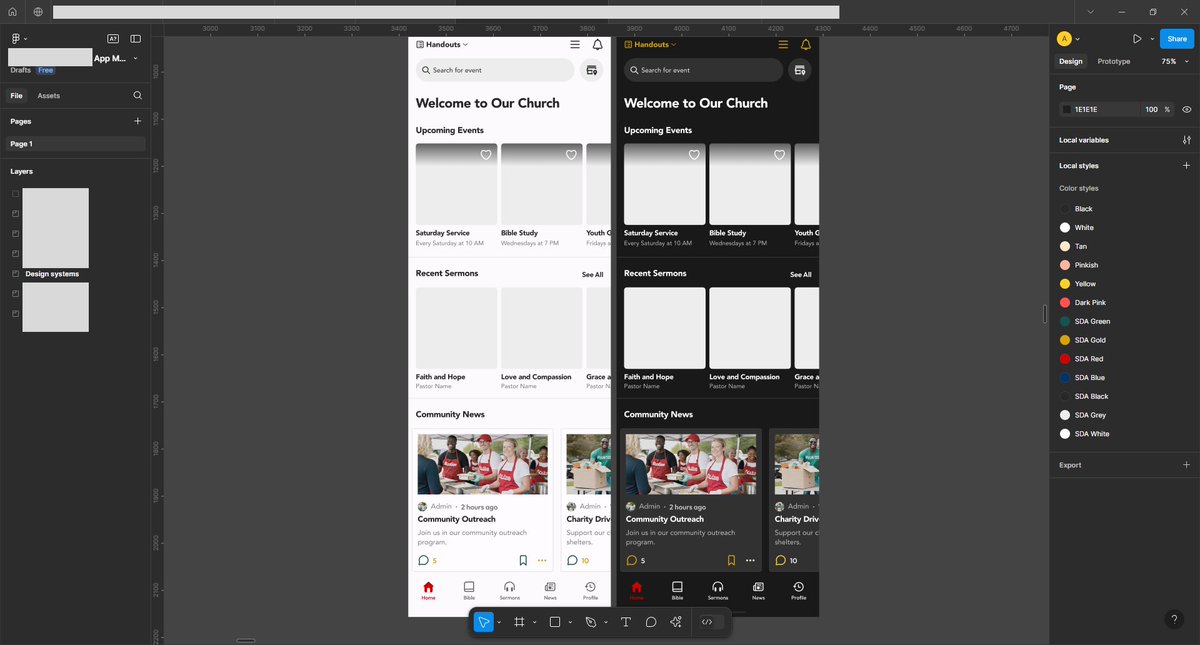The height and width of the screenshot is (645, 1200).
Task: Switch to the Prototype tab
Action: (x=1114, y=61)
